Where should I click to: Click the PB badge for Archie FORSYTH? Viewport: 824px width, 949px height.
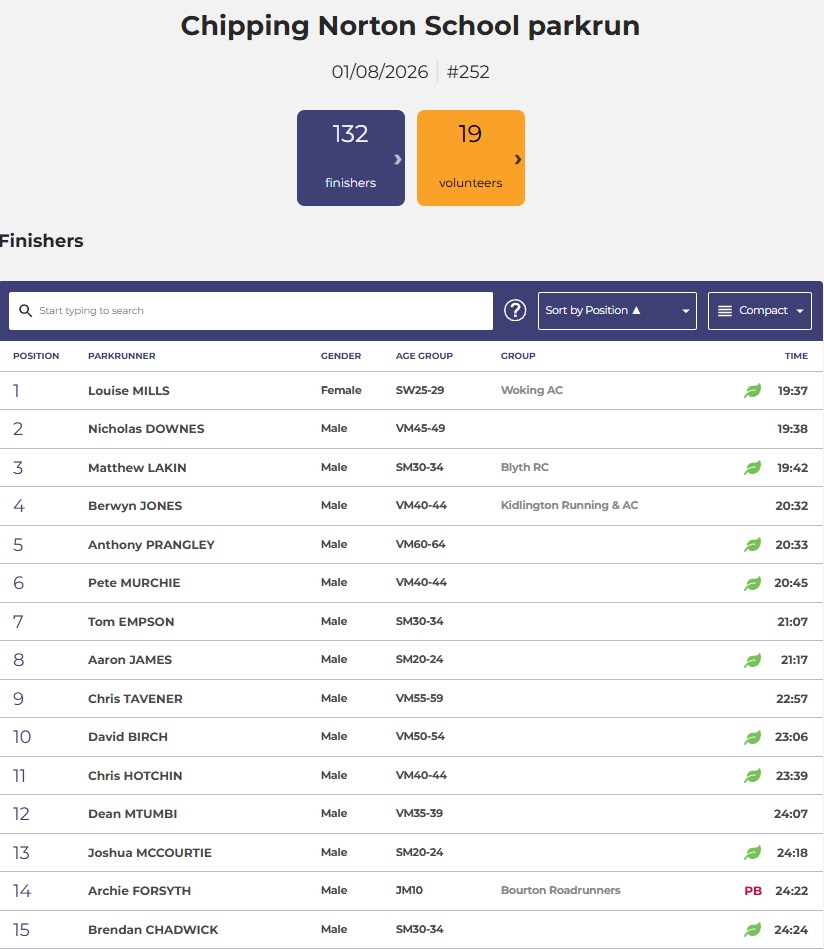753,890
